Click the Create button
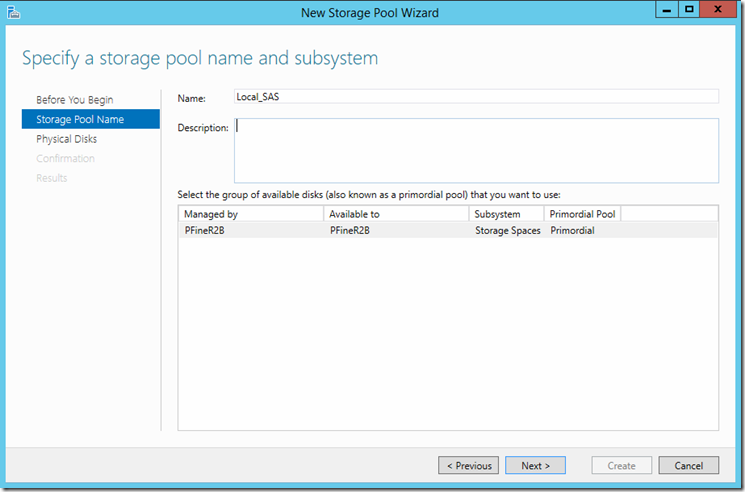The width and height of the screenshot is (745, 492). pos(621,465)
